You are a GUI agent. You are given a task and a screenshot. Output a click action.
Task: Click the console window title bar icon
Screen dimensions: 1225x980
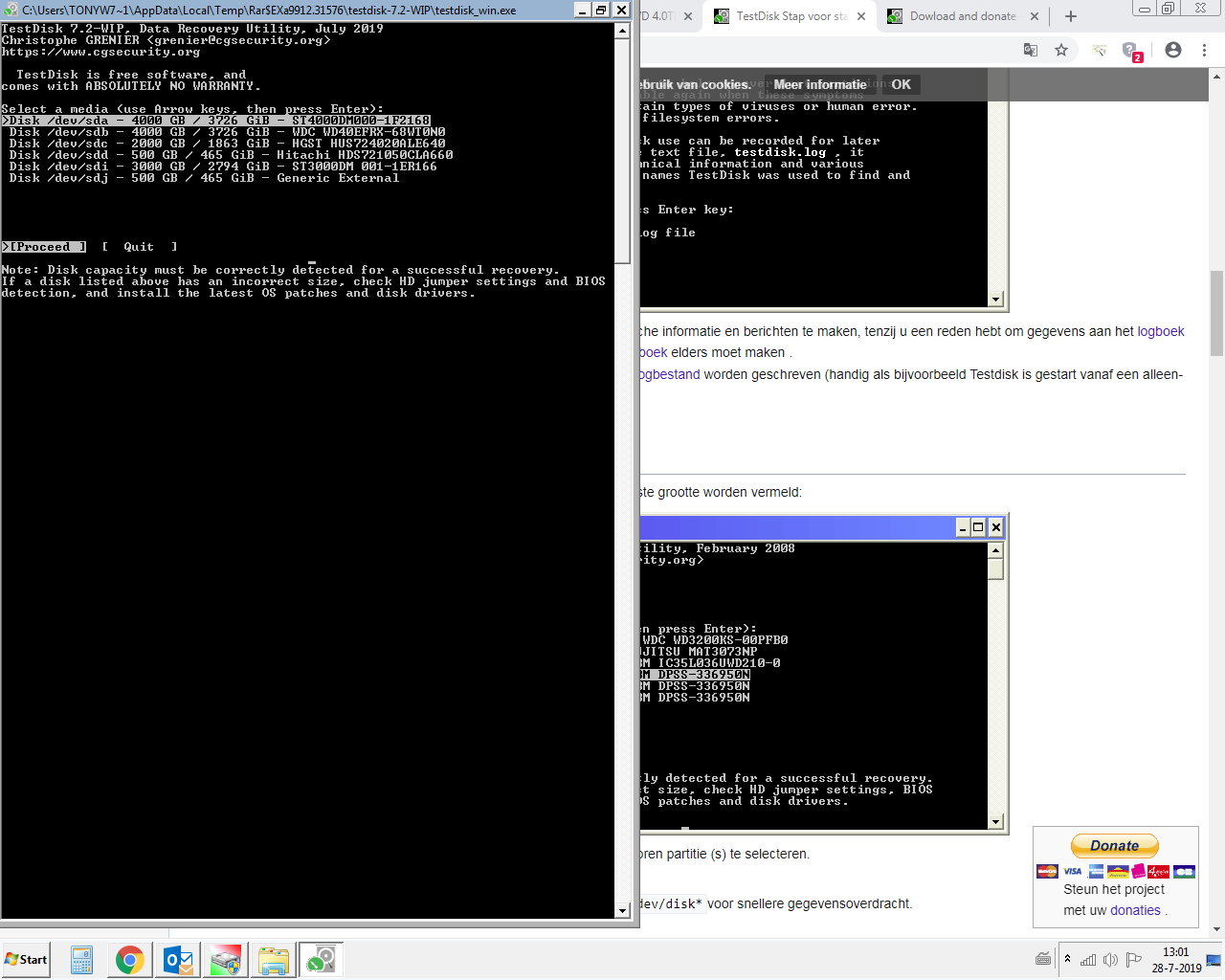tap(11, 10)
